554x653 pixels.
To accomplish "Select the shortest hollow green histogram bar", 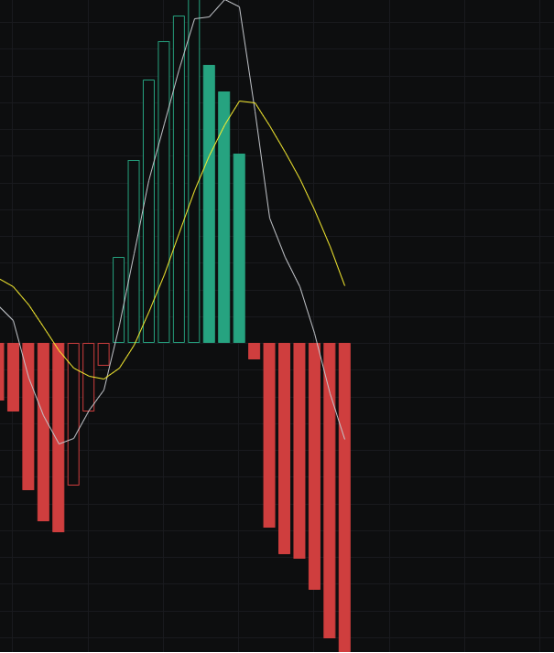I will pyautogui.click(x=119, y=300).
